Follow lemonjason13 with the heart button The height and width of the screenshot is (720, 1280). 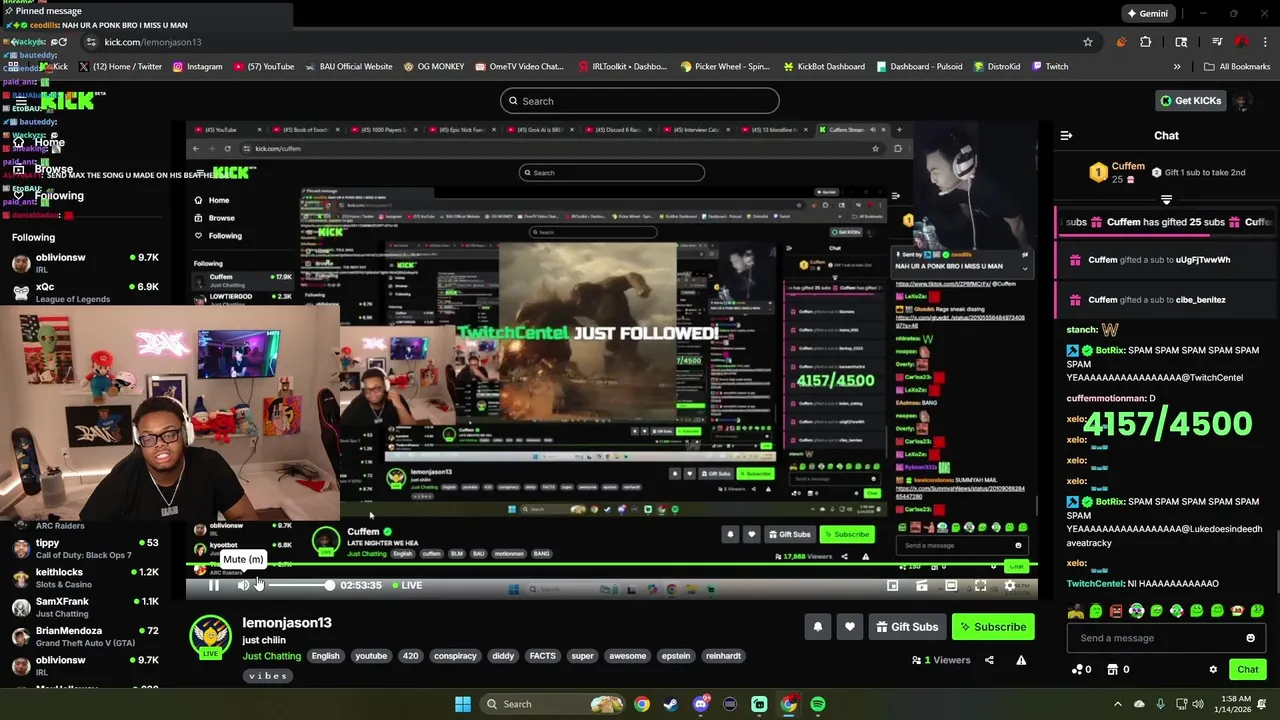849,627
